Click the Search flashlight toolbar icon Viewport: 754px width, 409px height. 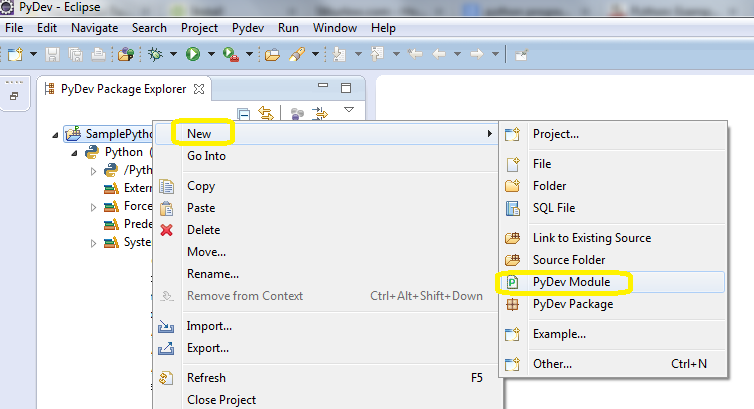tap(297, 54)
